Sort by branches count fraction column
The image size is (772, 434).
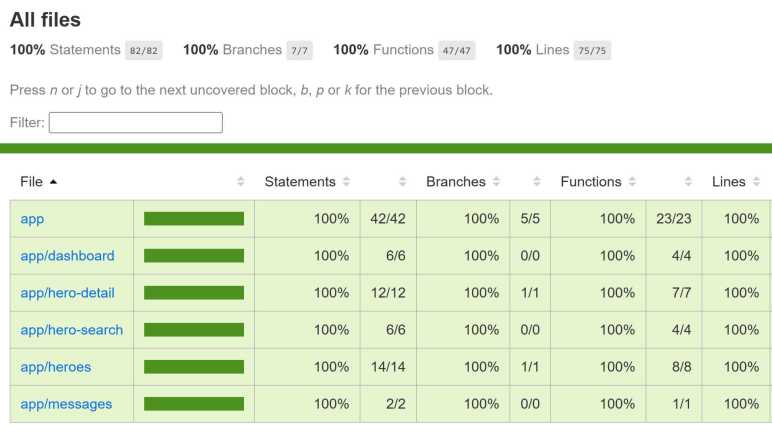click(536, 182)
